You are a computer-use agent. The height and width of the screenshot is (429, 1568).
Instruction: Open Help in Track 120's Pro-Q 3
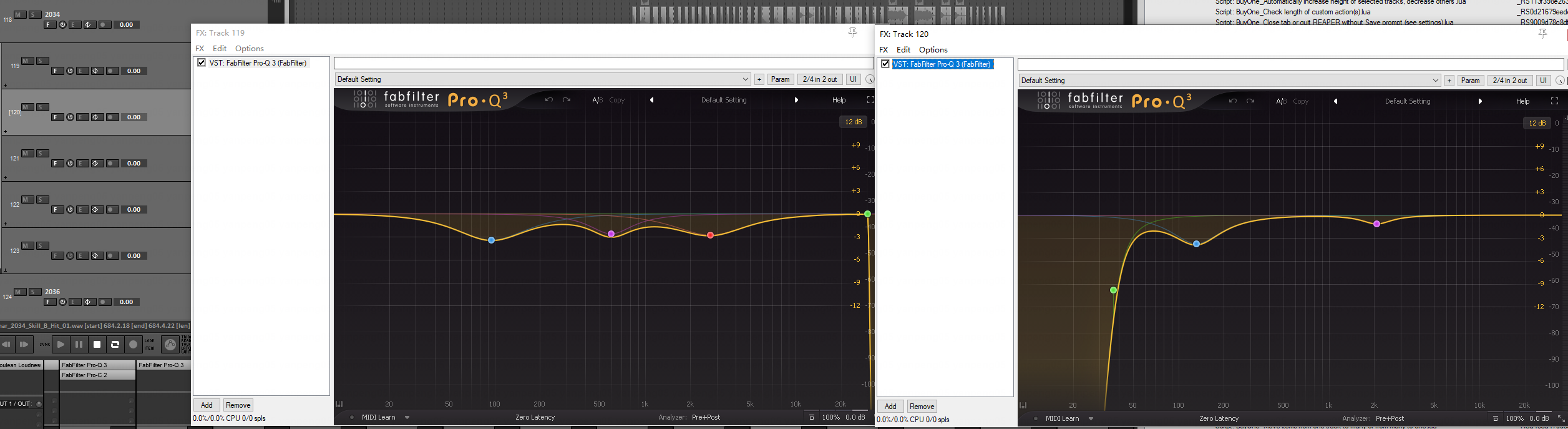point(1523,101)
